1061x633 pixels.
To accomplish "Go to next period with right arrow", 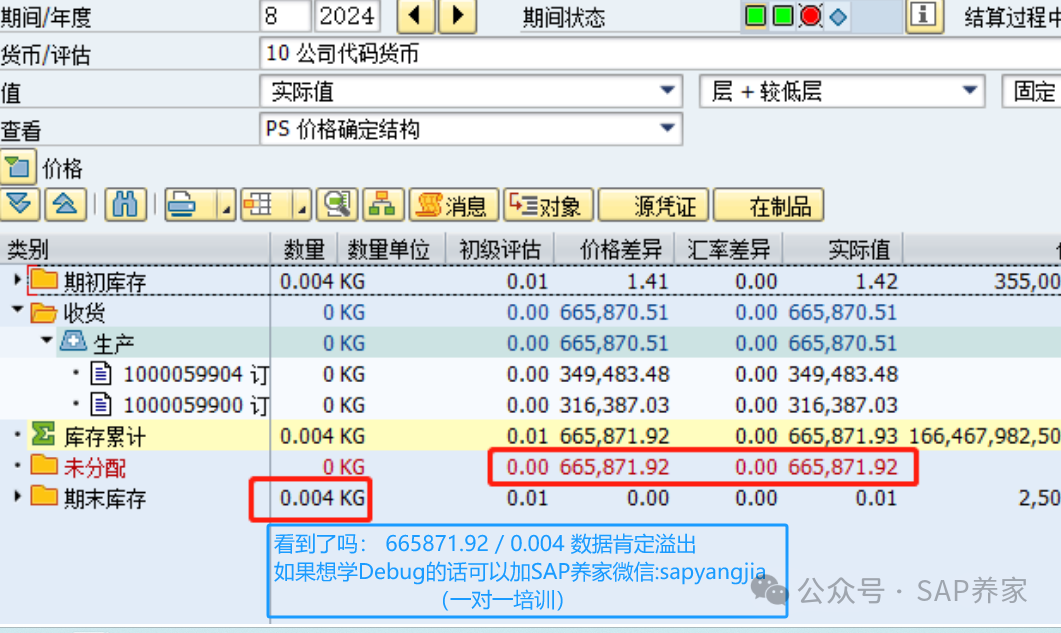I will pos(457,16).
